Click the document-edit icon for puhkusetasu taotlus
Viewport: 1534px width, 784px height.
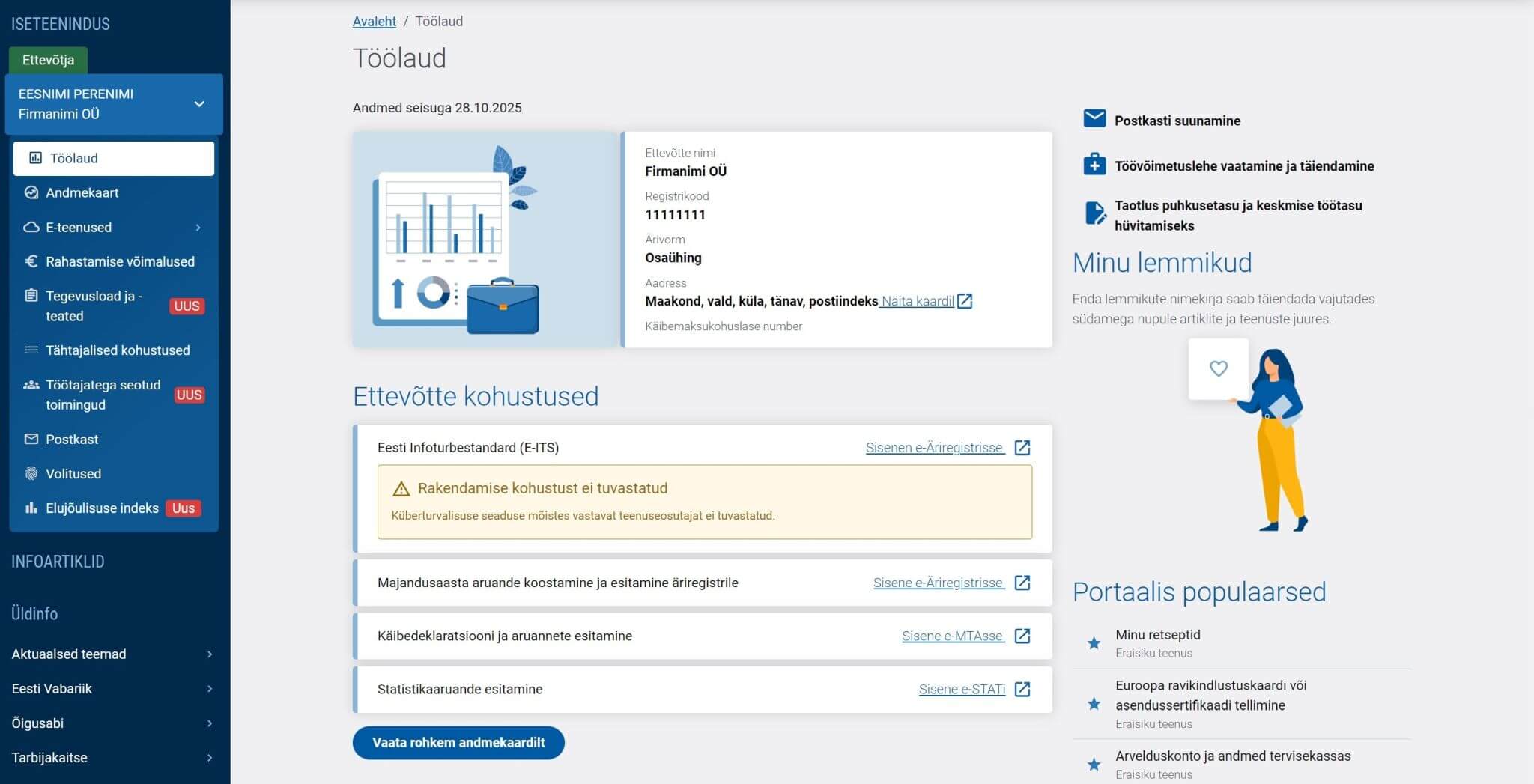coord(1094,213)
